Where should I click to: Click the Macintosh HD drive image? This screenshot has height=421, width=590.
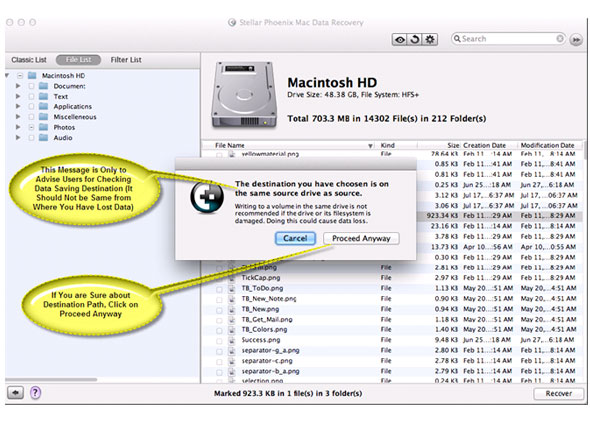click(x=245, y=94)
